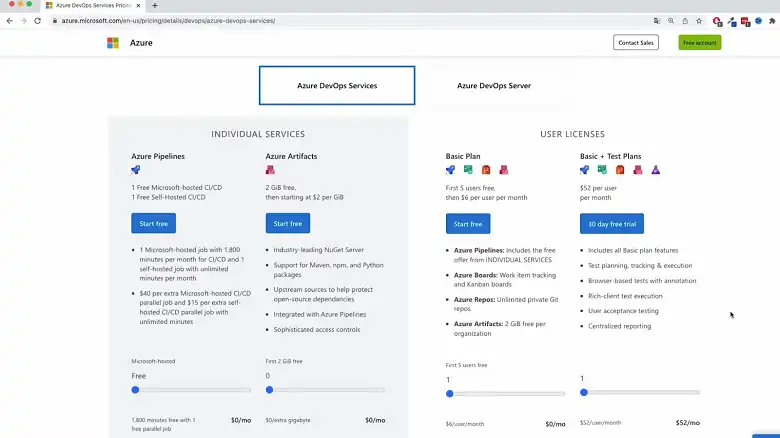Click the browser forward arrow
The image size is (780, 438).
tap(23, 21)
